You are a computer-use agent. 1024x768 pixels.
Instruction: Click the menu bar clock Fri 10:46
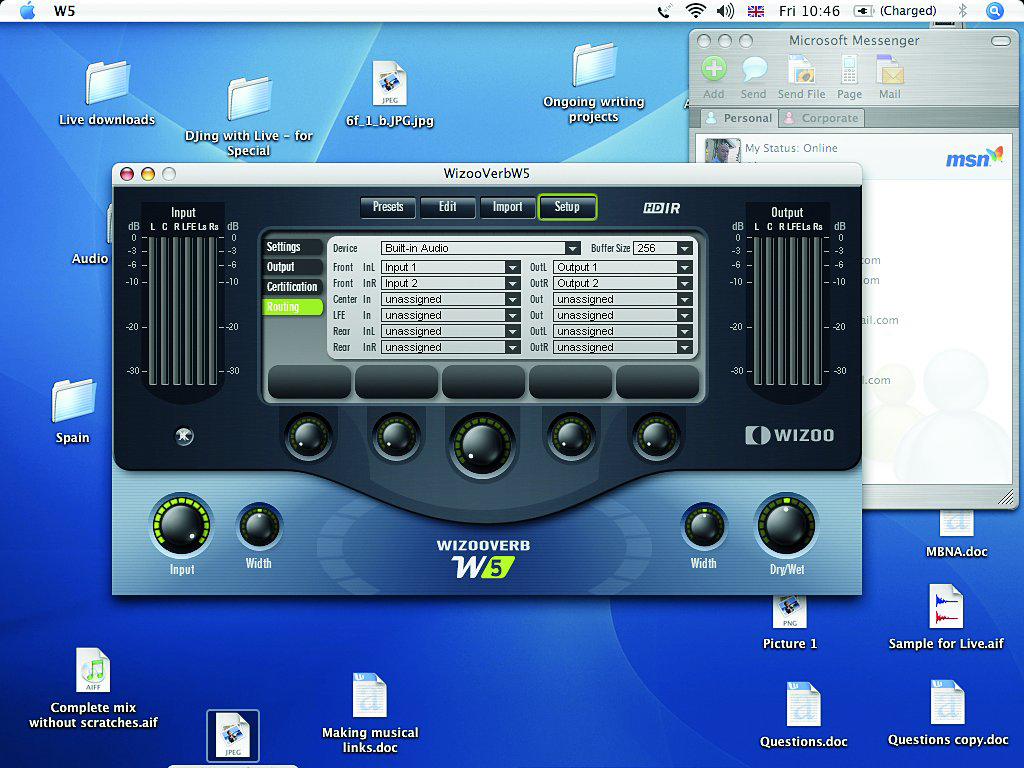coord(809,11)
